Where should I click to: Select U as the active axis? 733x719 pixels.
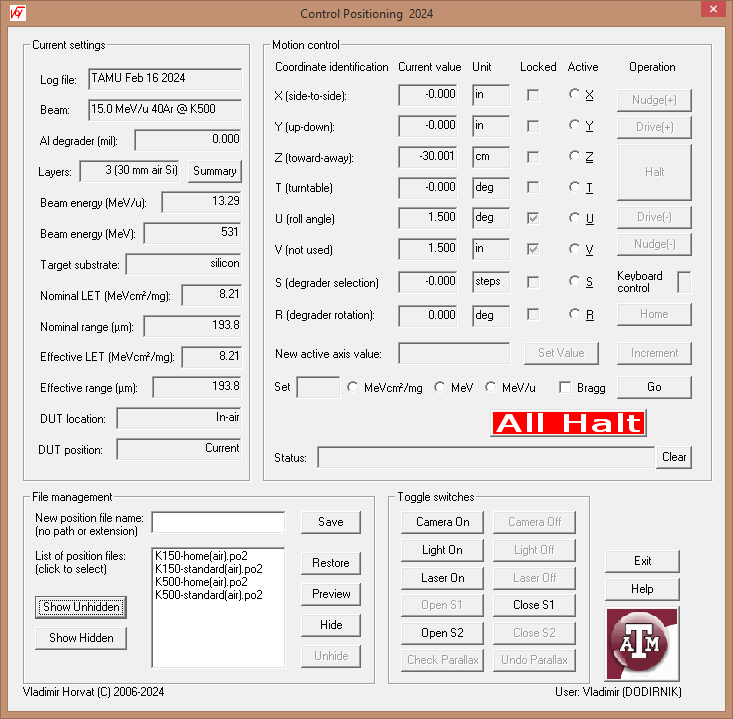[x=574, y=217]
